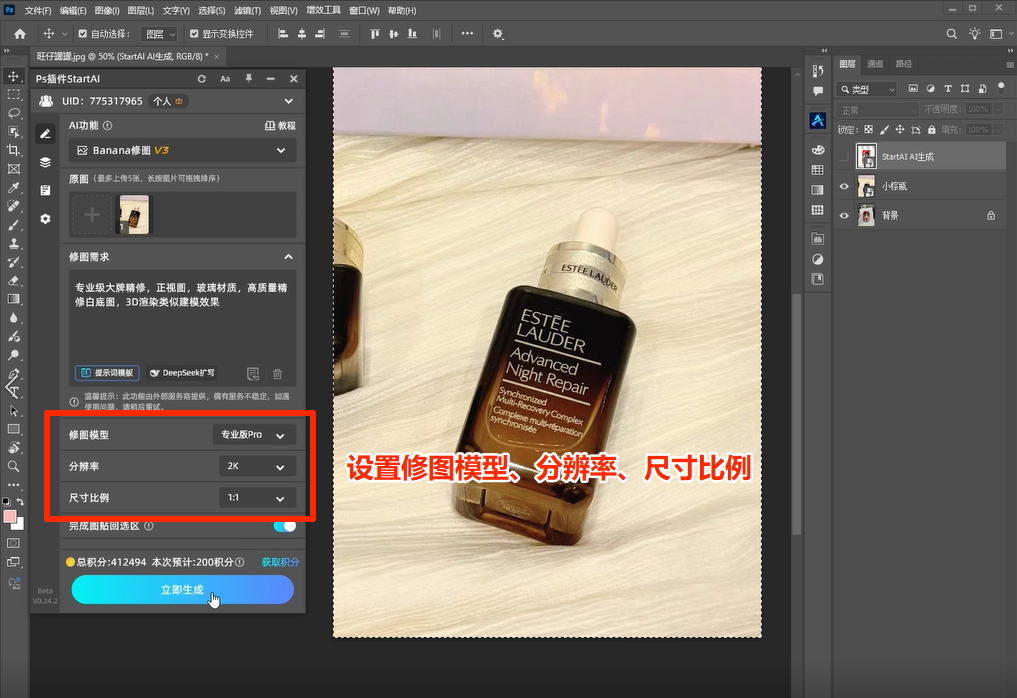Select the Zoom tool in the toolbar
The width and height of the screenshot is (1017, 698).
(x=14, y=466)
